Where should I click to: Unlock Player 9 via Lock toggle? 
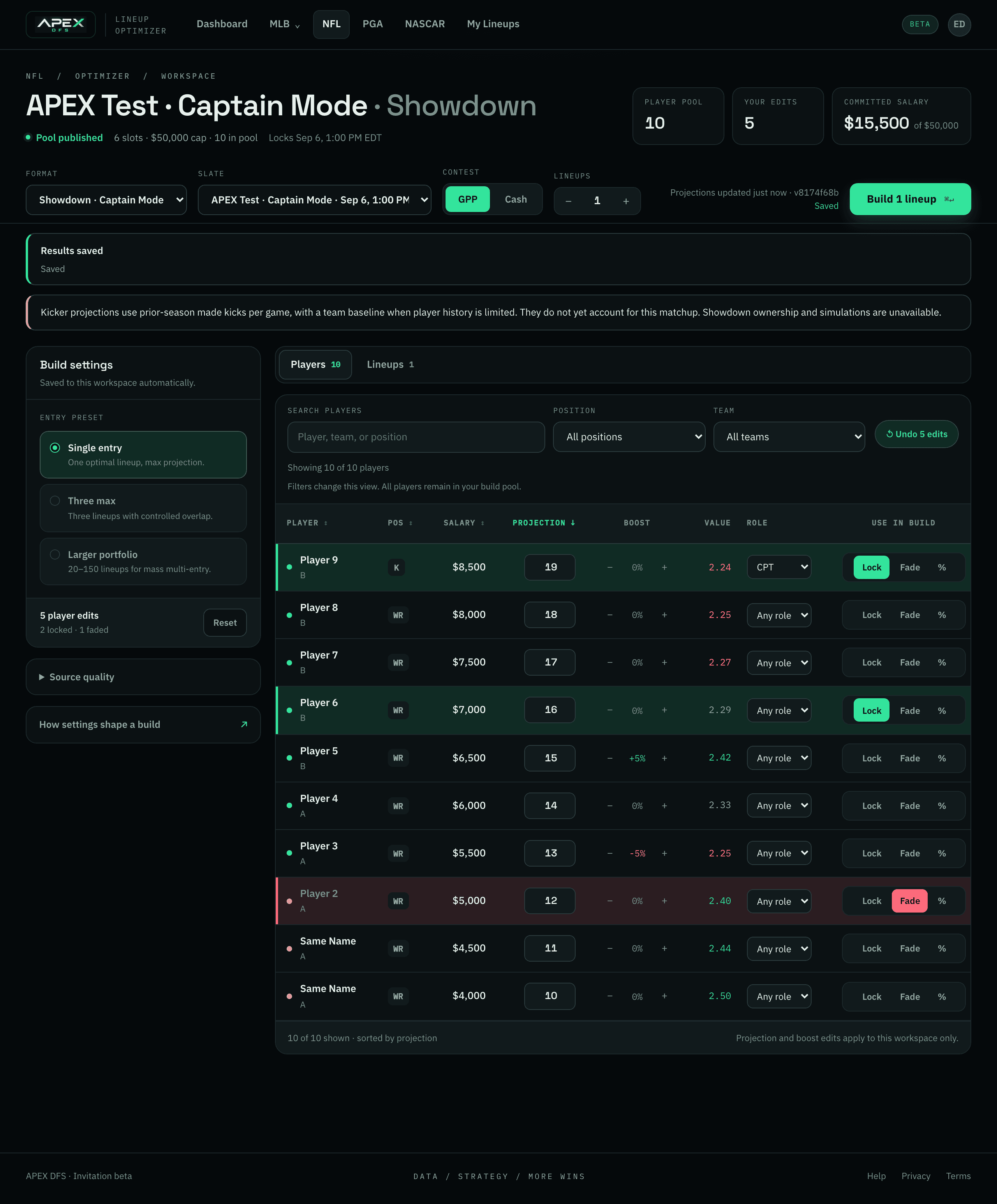click(x=872, y=568)
